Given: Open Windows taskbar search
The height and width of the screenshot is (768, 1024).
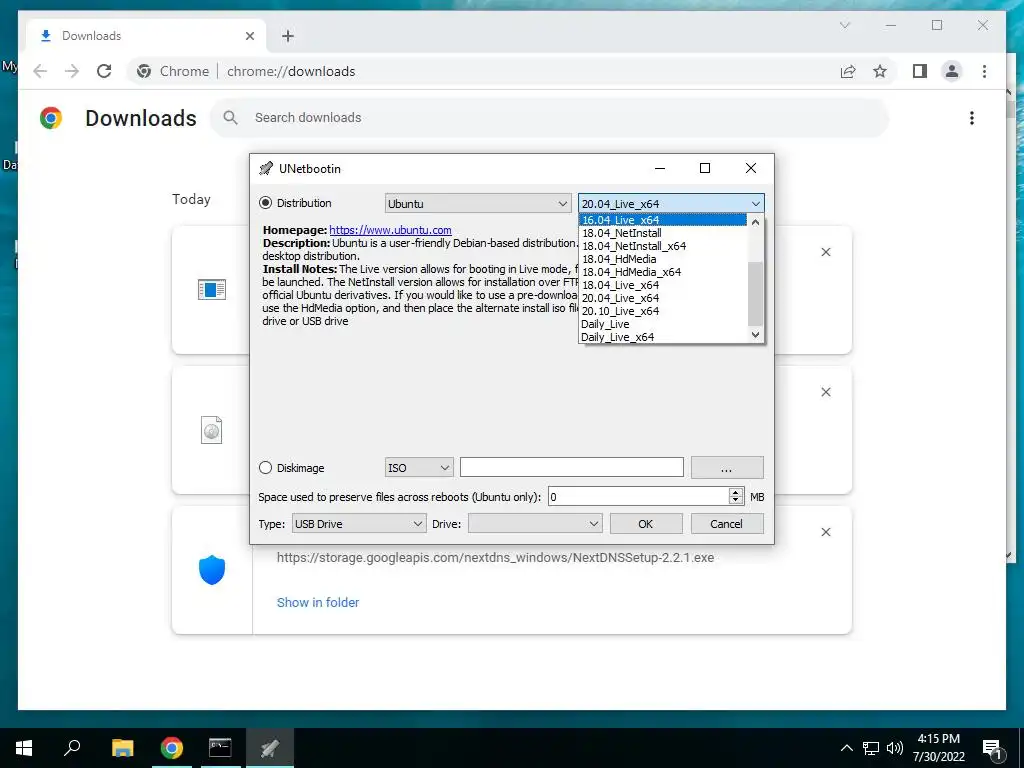Looking at the screenshot, I should click(72, 748).
